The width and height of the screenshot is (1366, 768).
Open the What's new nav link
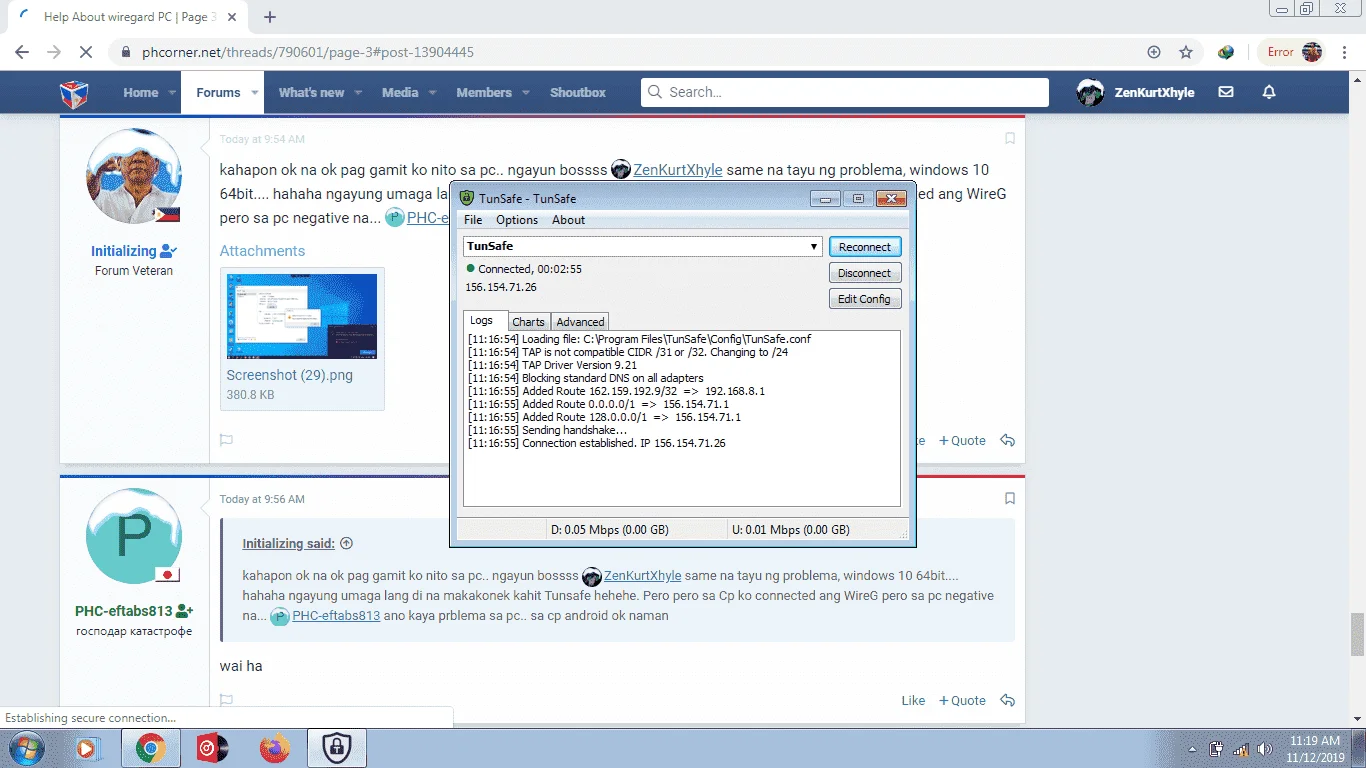pos(311,92)
